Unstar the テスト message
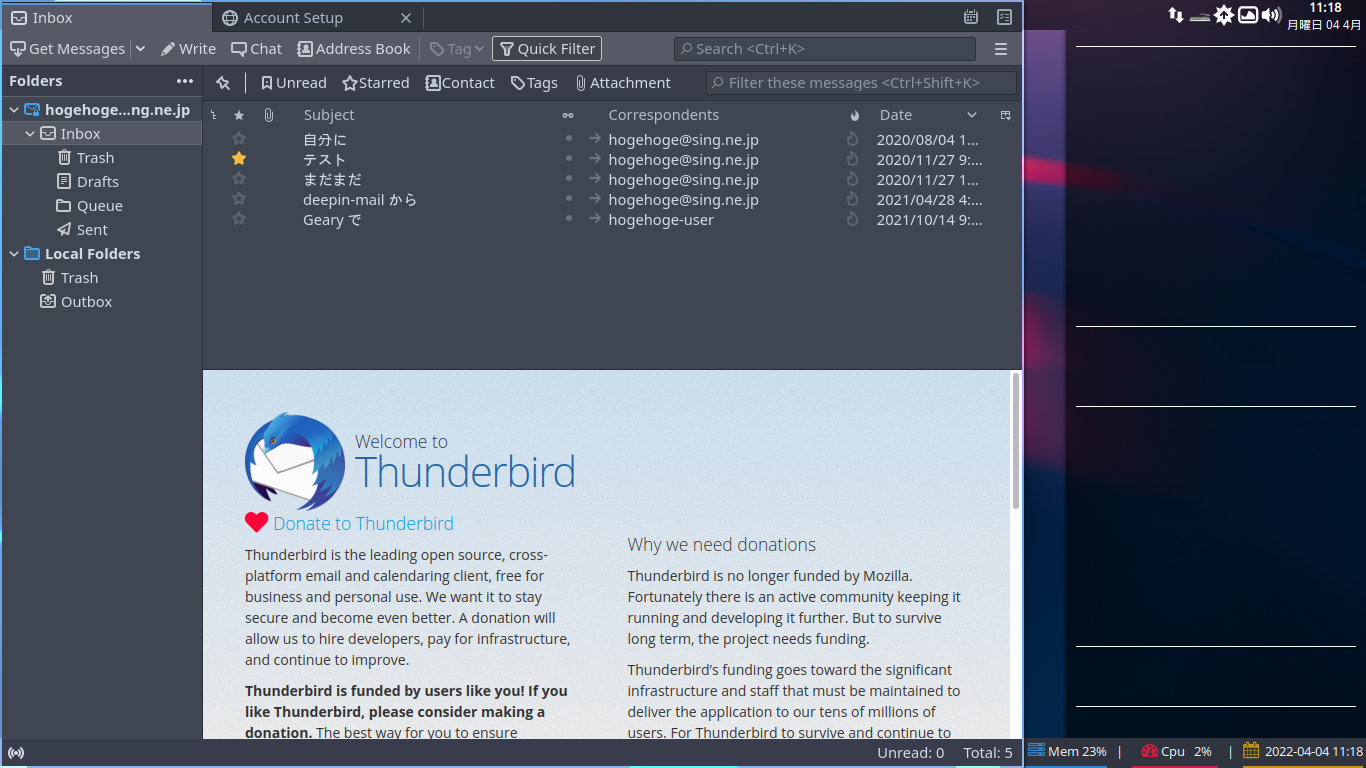This screenshot has width=1366, height=768. click(x=239, y=159)
